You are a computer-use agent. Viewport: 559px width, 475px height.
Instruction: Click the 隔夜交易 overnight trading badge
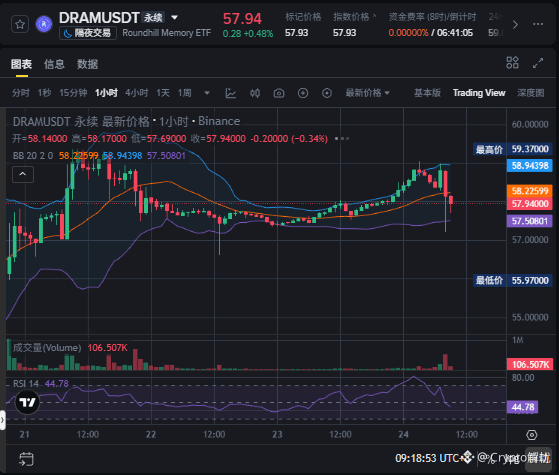coord(88,33)
